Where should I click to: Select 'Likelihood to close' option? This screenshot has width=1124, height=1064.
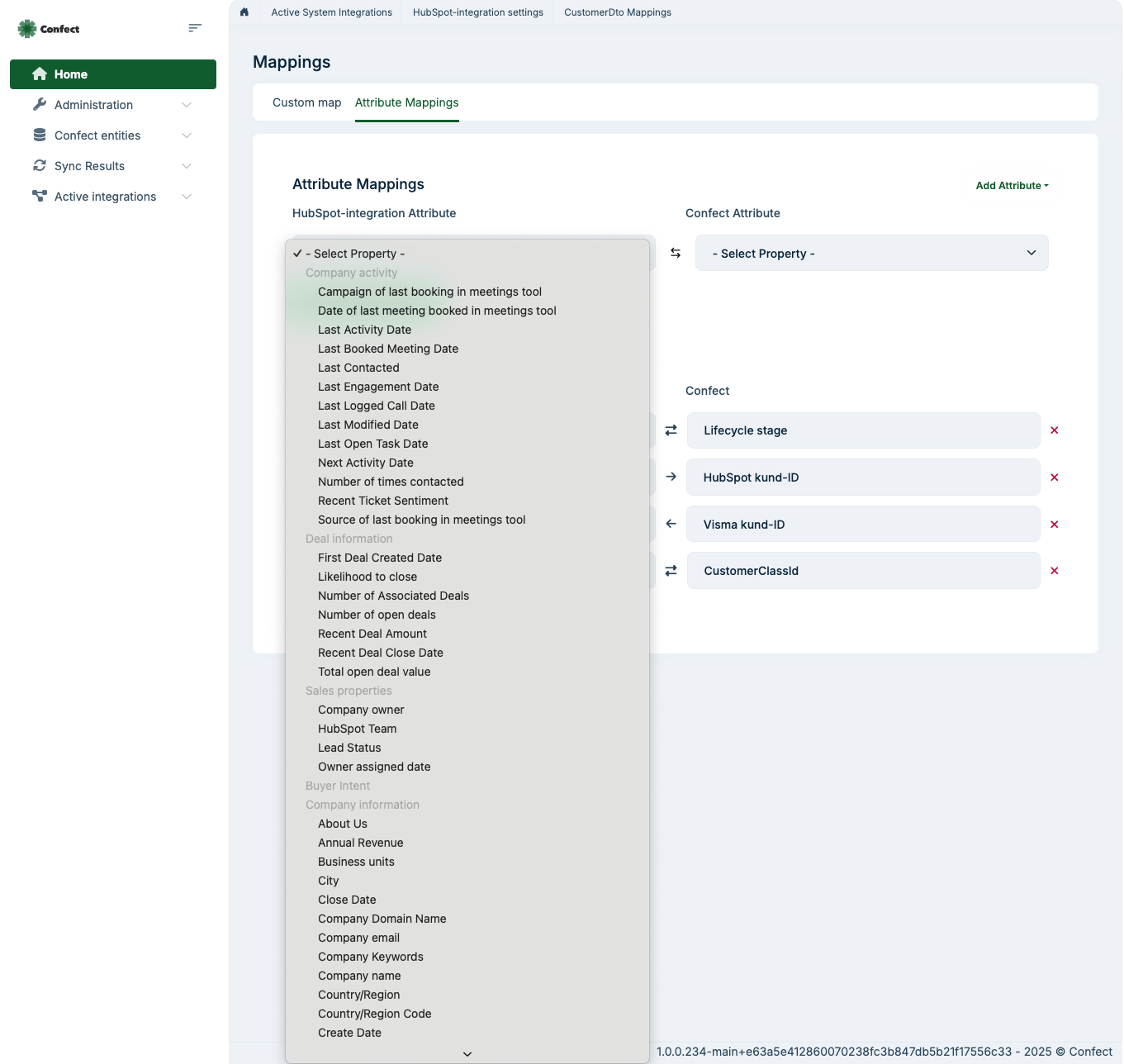[467, 577]
